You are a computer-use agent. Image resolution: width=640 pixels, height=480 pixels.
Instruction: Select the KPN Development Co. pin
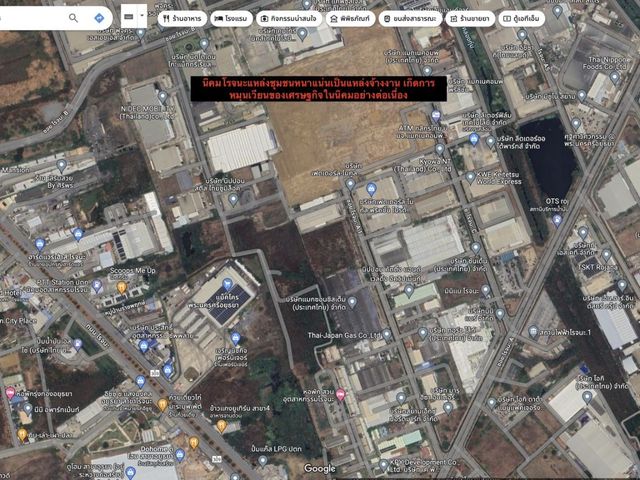coord(383,465)
